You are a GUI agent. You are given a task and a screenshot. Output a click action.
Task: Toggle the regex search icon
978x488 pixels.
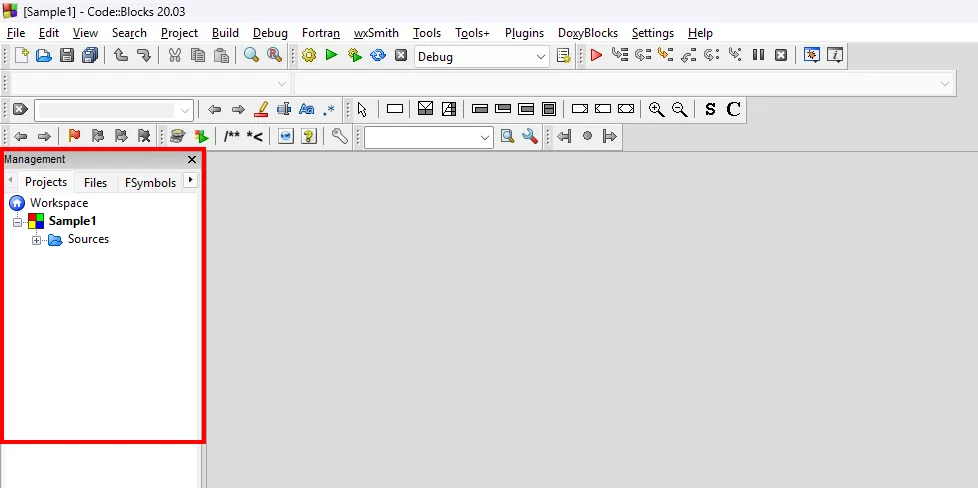pyautogui.click(x=329, y=109)
